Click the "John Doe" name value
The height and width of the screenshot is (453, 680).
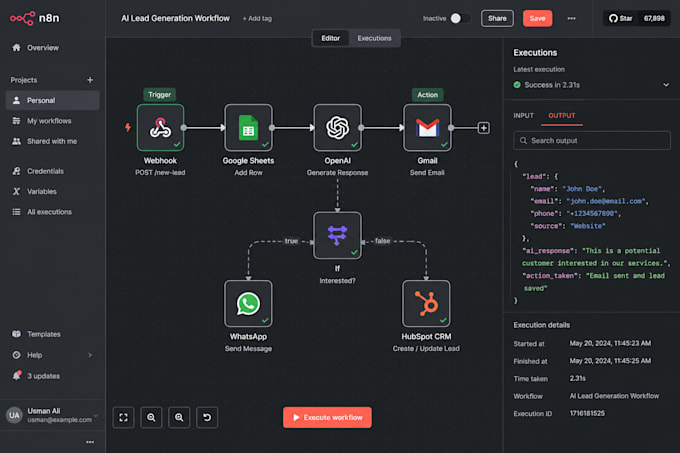point(582,189)
